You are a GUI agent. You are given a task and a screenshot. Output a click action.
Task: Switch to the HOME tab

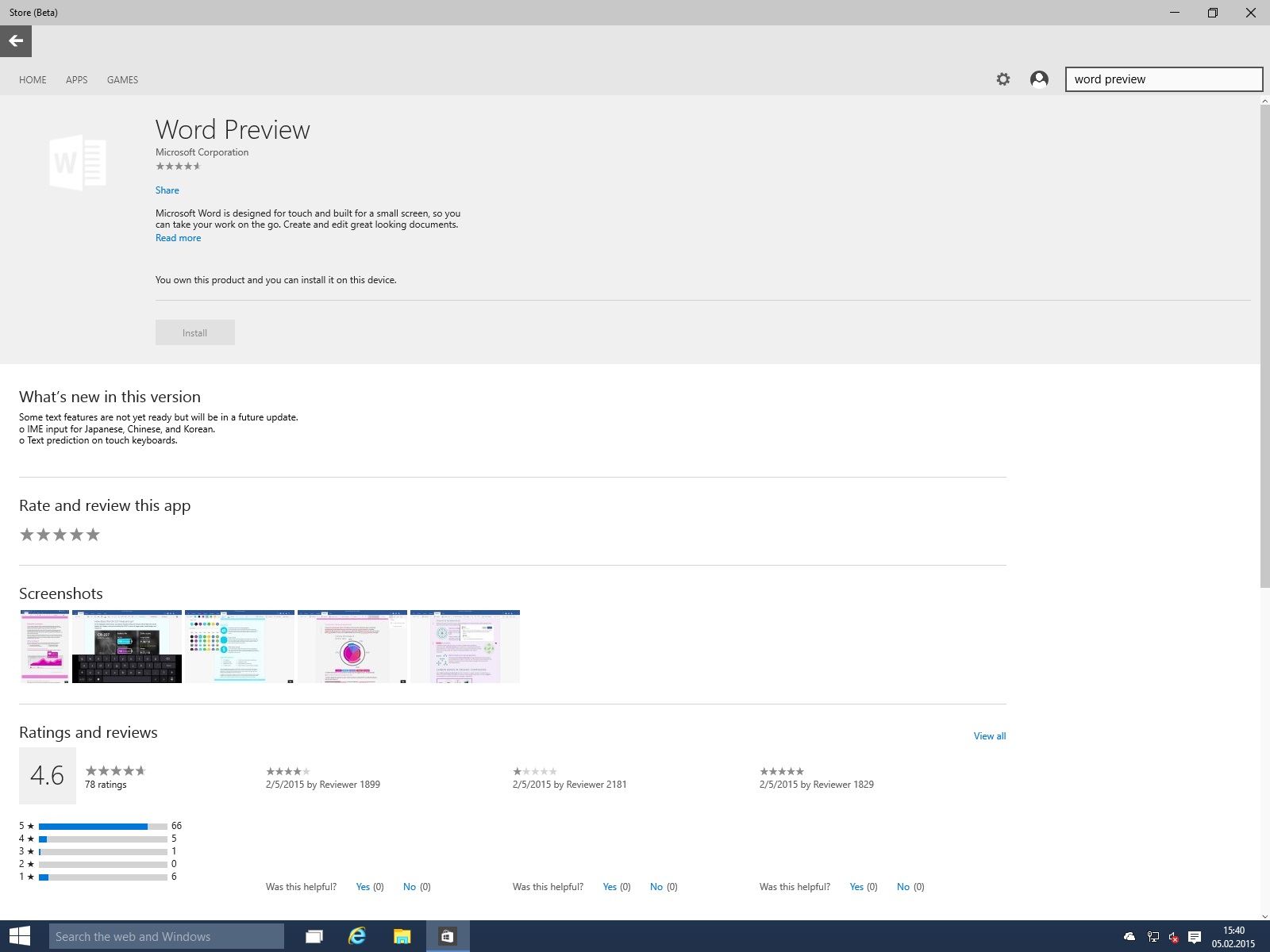33,80
